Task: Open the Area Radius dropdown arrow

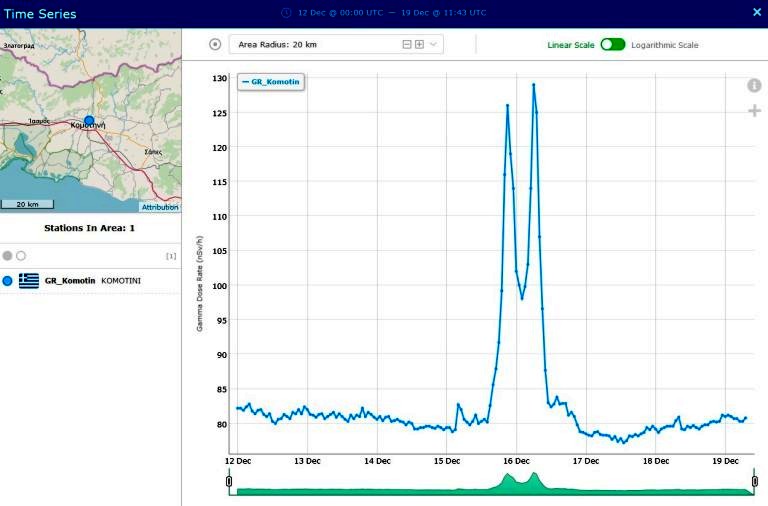Action: [x=433, y=44]
